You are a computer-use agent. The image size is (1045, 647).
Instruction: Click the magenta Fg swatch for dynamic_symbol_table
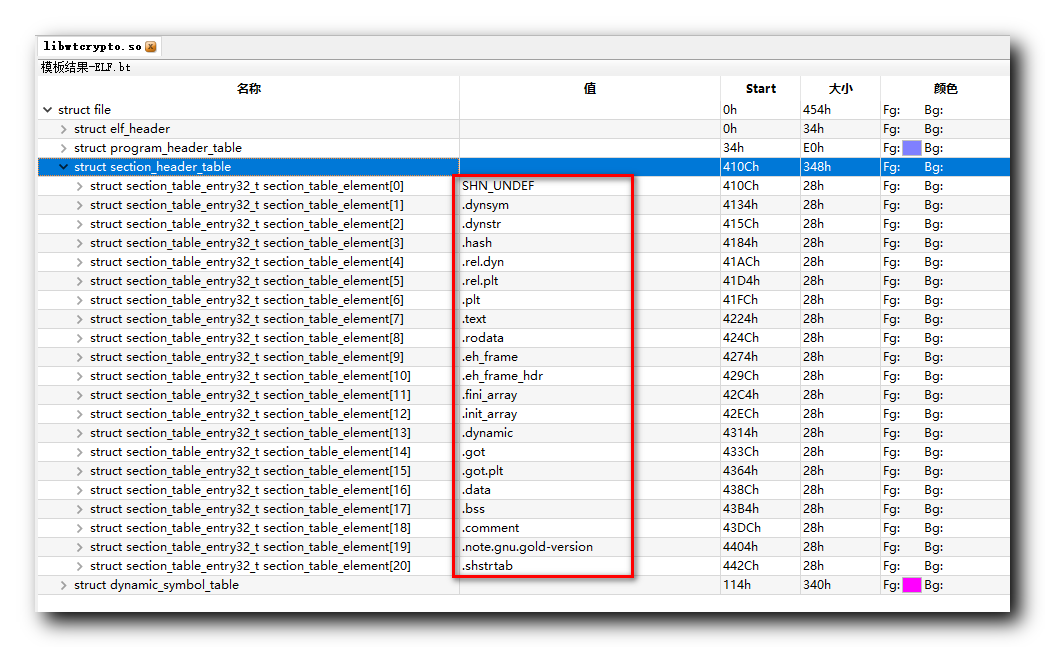click(911, 585)
